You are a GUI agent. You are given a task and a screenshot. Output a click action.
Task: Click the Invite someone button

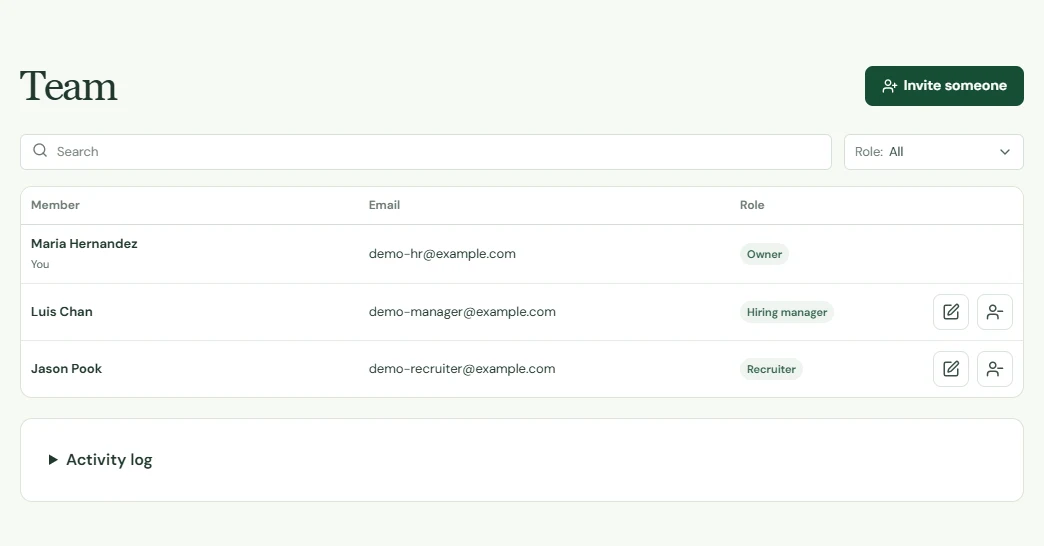point(944,86)
